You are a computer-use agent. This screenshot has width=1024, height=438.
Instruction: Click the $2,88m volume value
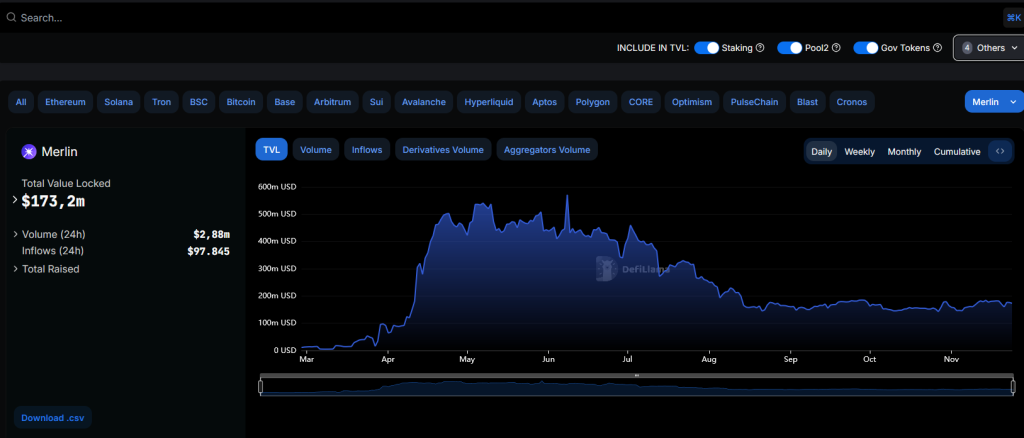point(212,234)
